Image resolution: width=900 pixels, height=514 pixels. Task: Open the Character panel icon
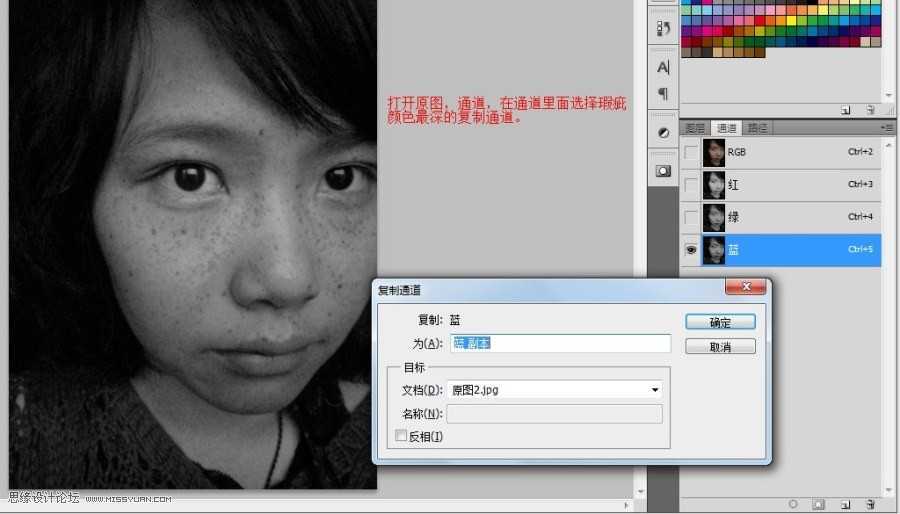point(664,68)
